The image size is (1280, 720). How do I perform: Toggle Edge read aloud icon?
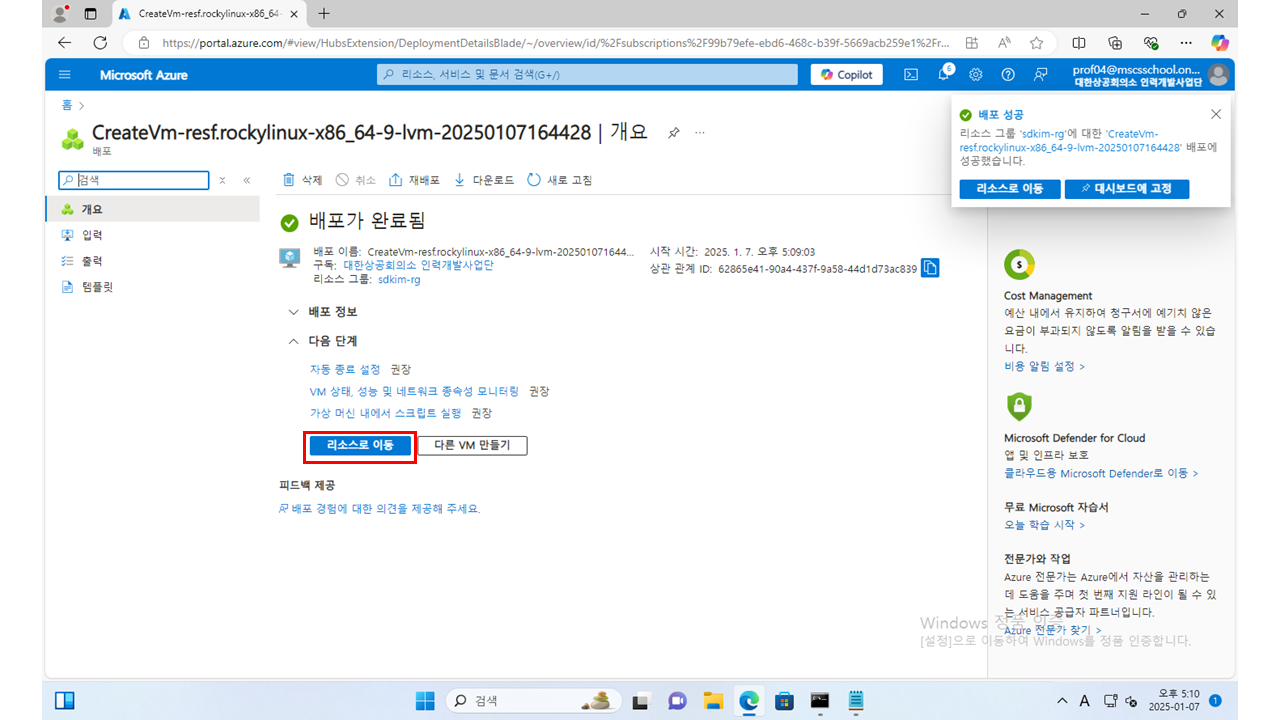[1004, 43]
